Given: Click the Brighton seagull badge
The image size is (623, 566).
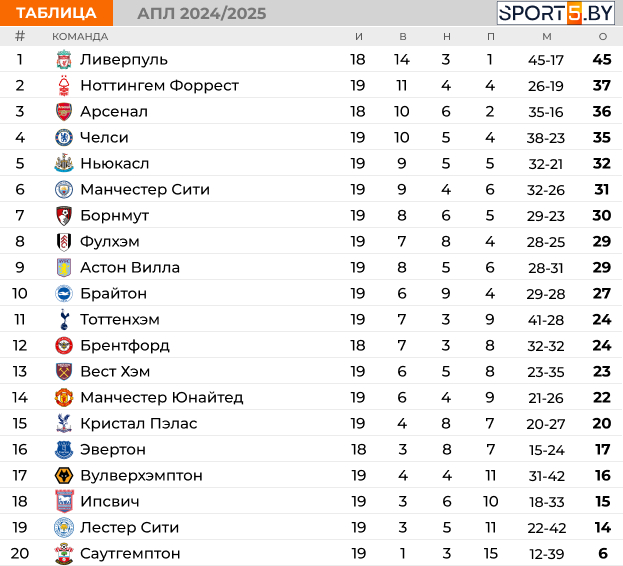Looking at the screenshot, I should (x=64, y=294).
